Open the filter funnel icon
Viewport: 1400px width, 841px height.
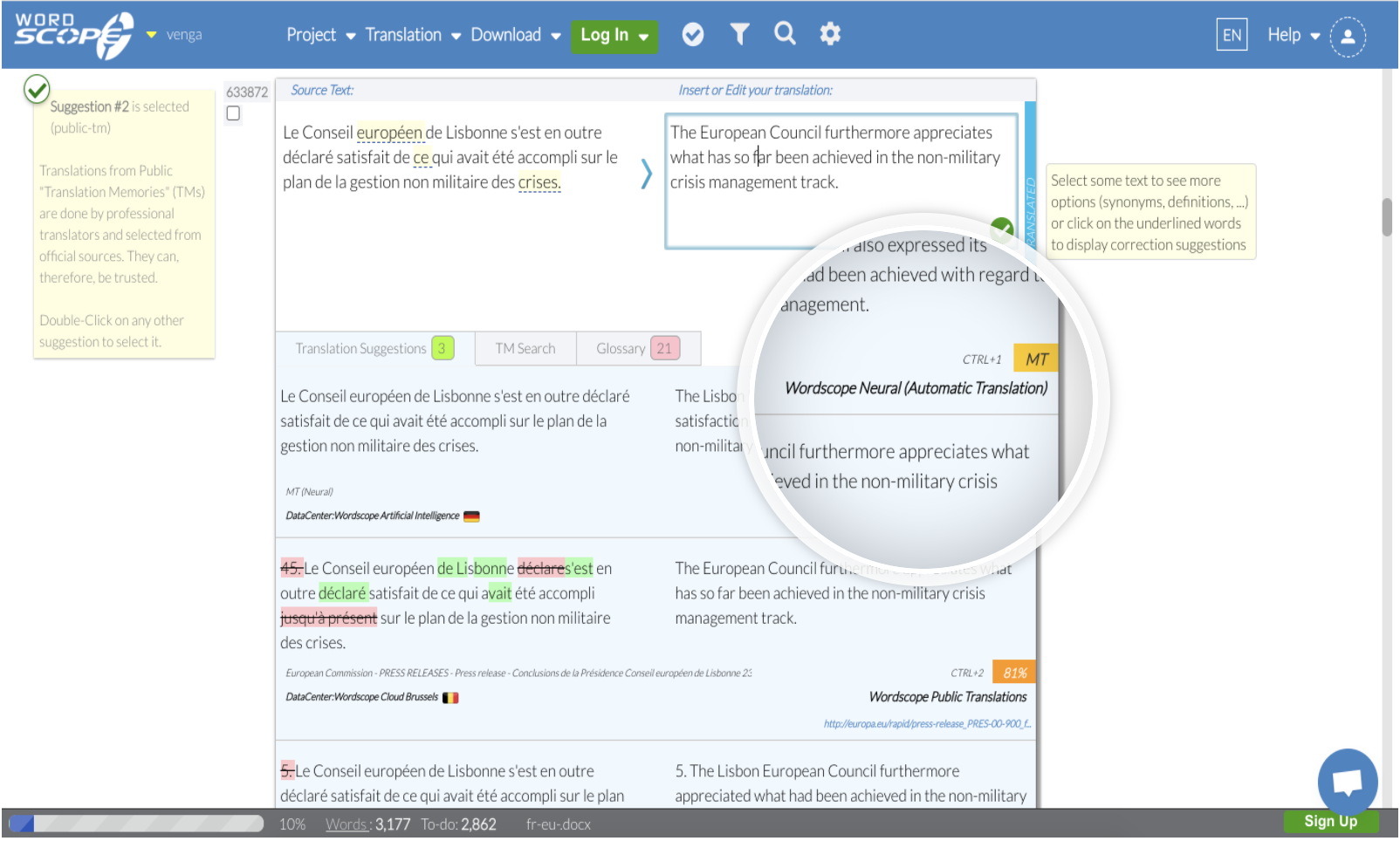[739, 34]
